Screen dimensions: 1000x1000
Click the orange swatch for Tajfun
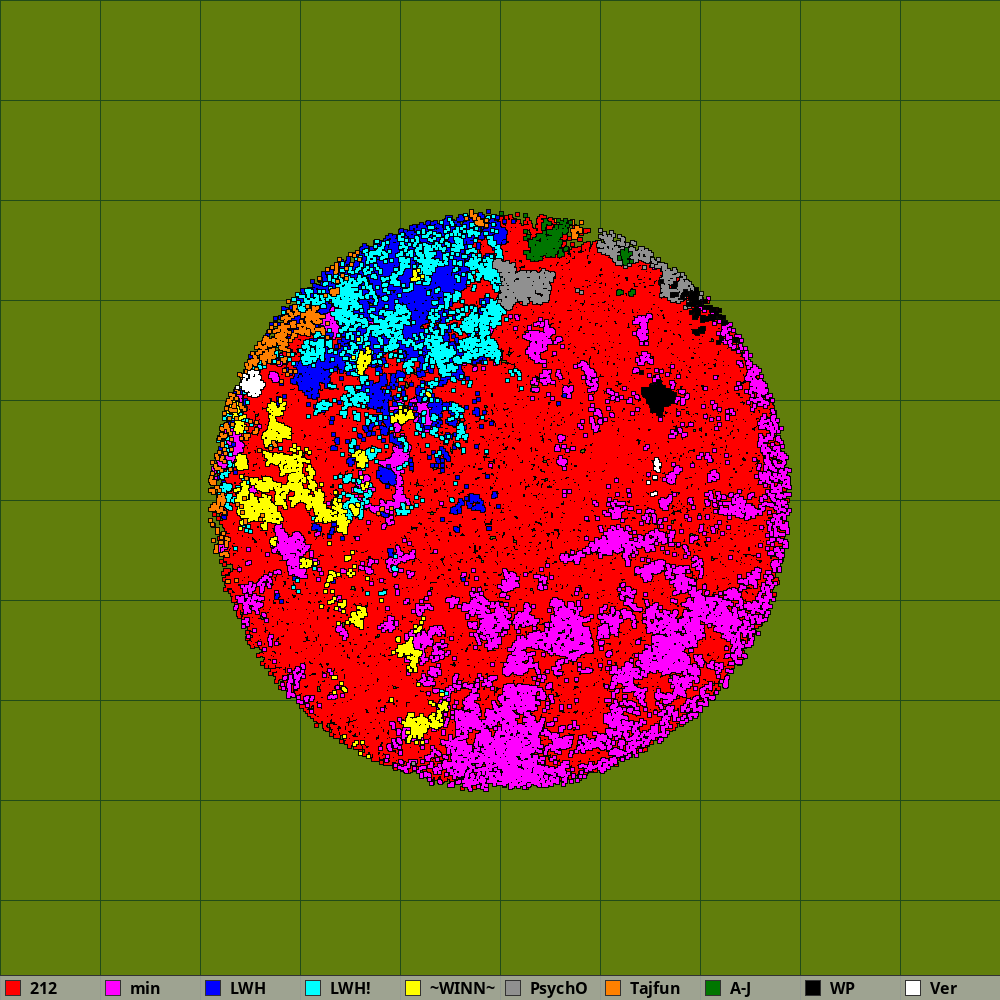click(613, 988)
